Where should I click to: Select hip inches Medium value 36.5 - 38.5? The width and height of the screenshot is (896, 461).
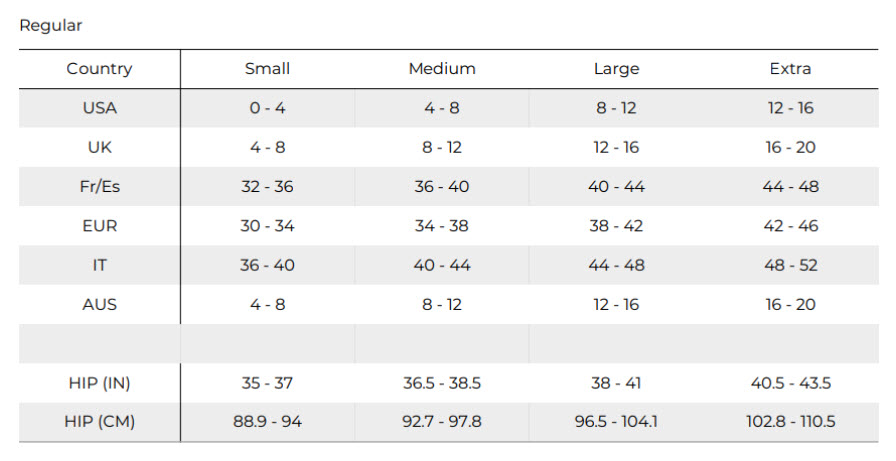442,383
